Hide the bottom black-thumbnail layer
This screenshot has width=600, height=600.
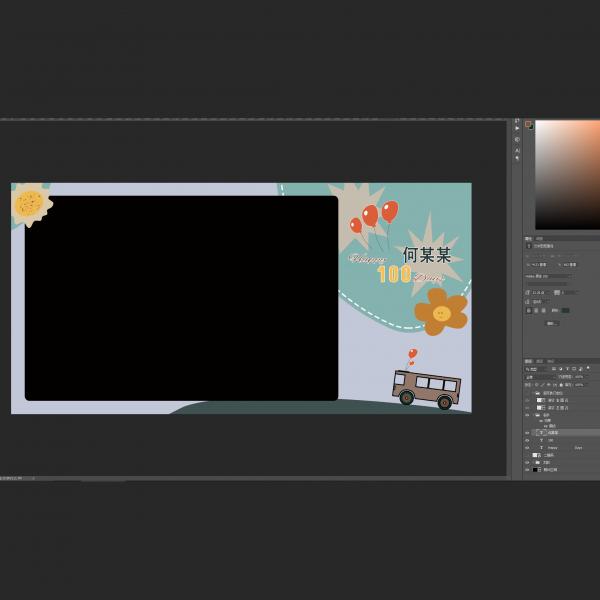click(528, 469)
